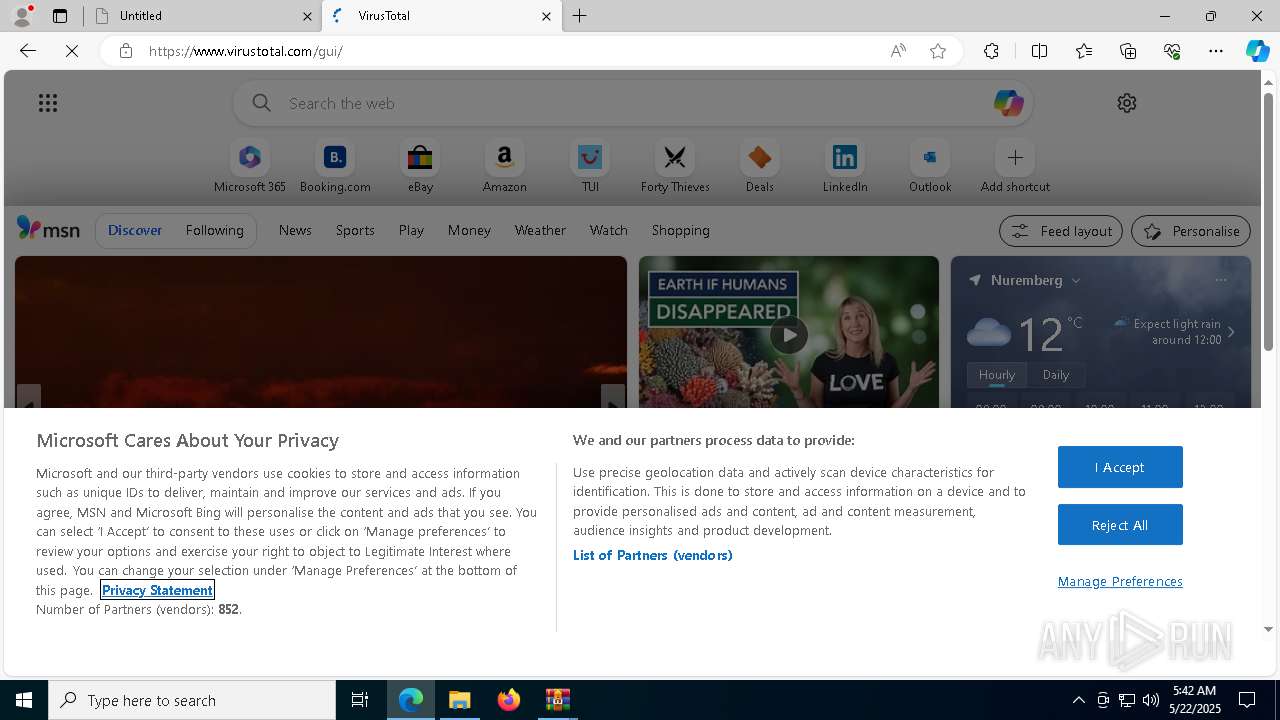Close the VirusTotal tab
The image size is (1280, 720).
coord(546,16)
